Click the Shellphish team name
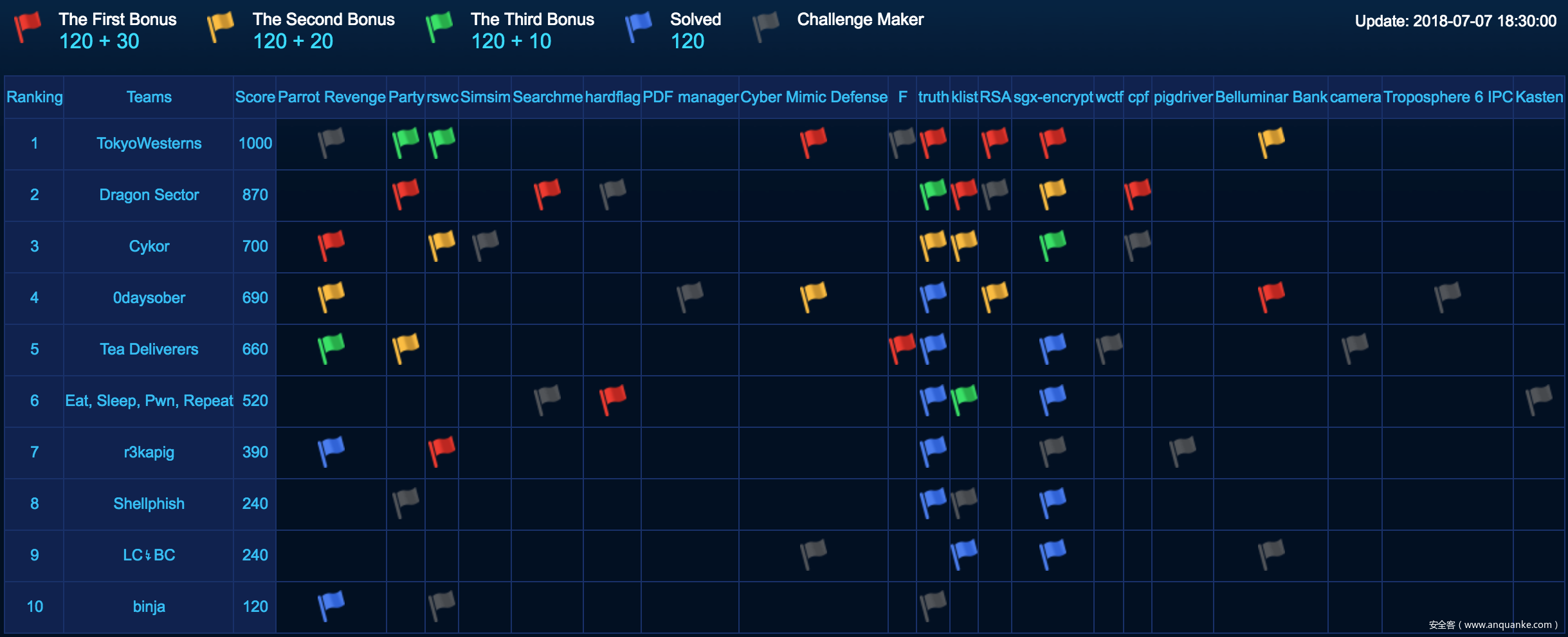Screen dimensions: 1568x637 [149, 504]
